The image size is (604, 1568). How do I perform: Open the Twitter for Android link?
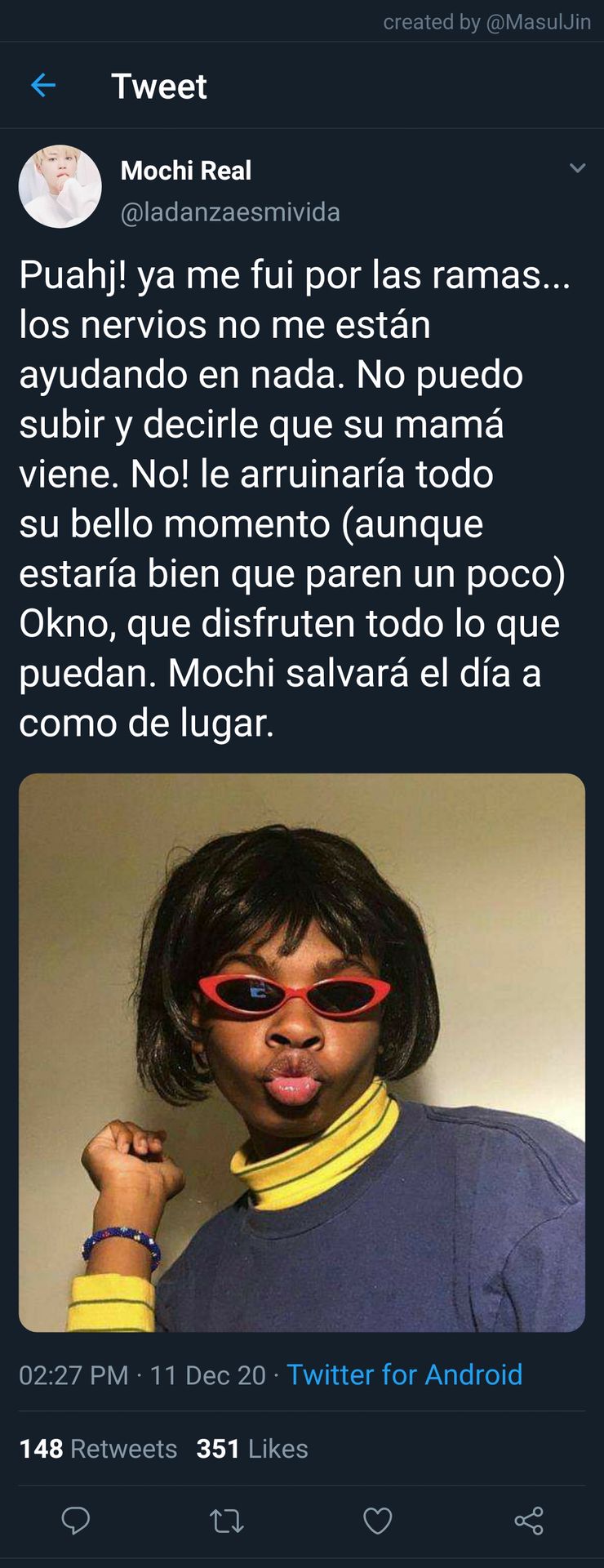(x=404, y=1374)
